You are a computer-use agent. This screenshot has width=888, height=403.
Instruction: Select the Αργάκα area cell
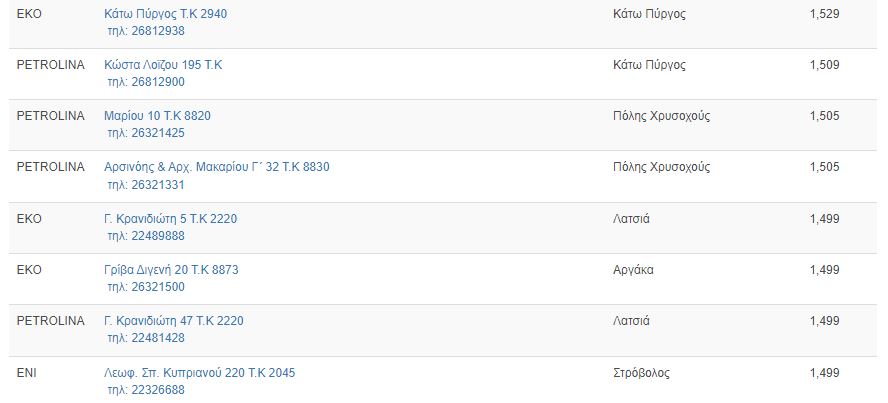pos(633,270)
